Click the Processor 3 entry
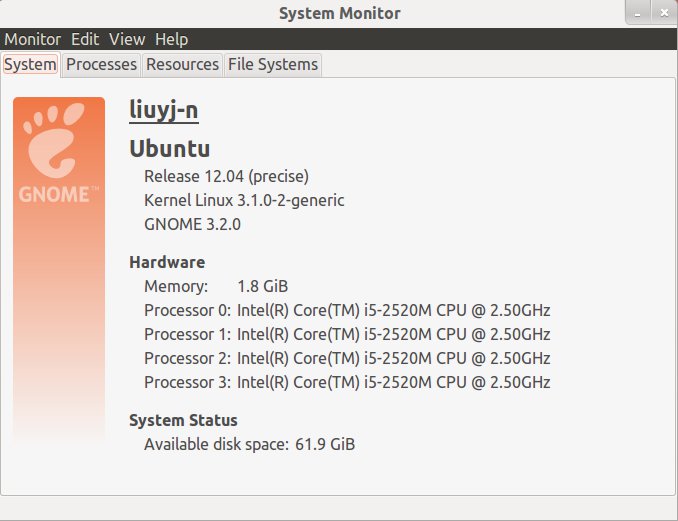This screenshot has height=521, width=678. click(347, 382)
